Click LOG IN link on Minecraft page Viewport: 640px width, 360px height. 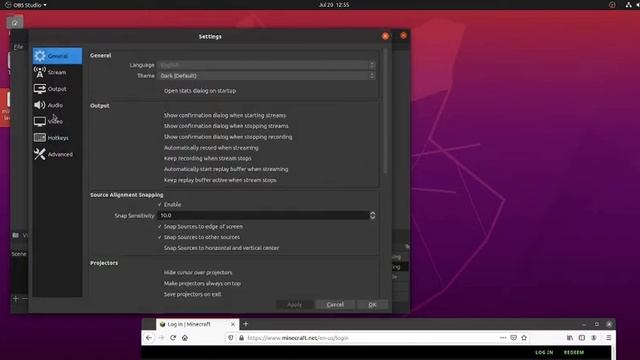pyautogui.click(x=544, y=353)
